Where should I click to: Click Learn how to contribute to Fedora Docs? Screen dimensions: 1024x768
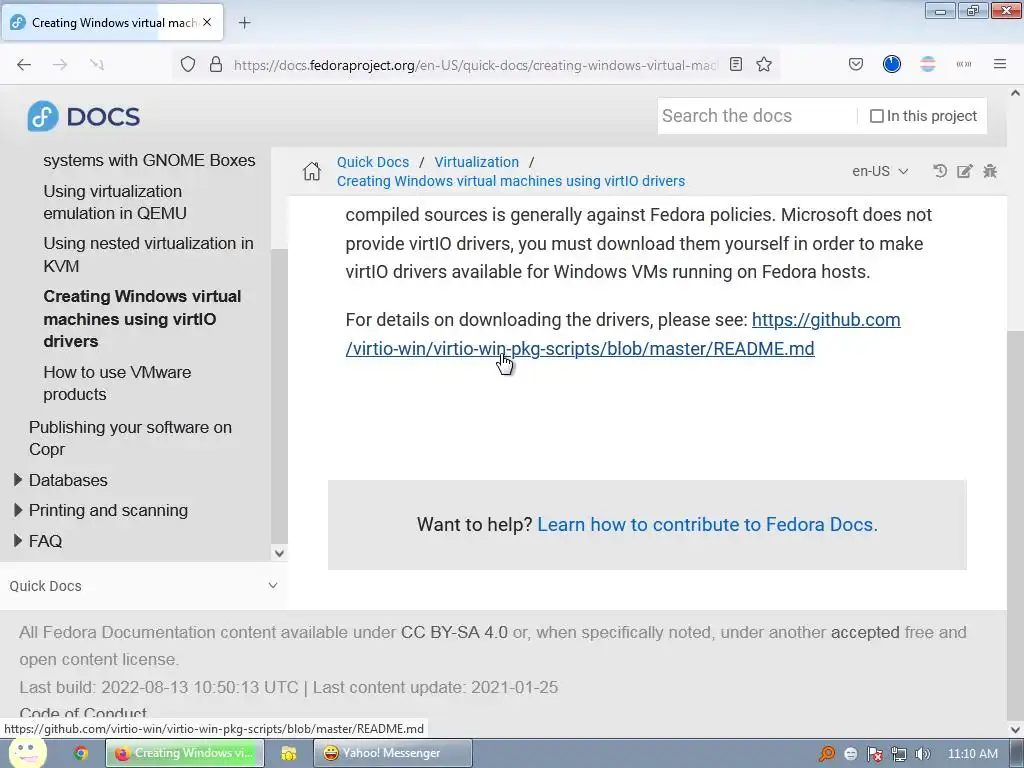(707, 524)
